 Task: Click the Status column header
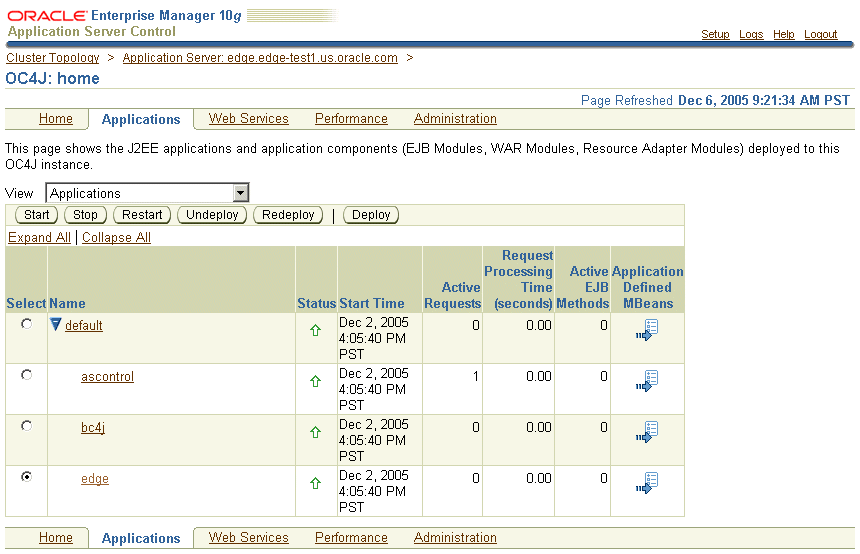[316, 303]
